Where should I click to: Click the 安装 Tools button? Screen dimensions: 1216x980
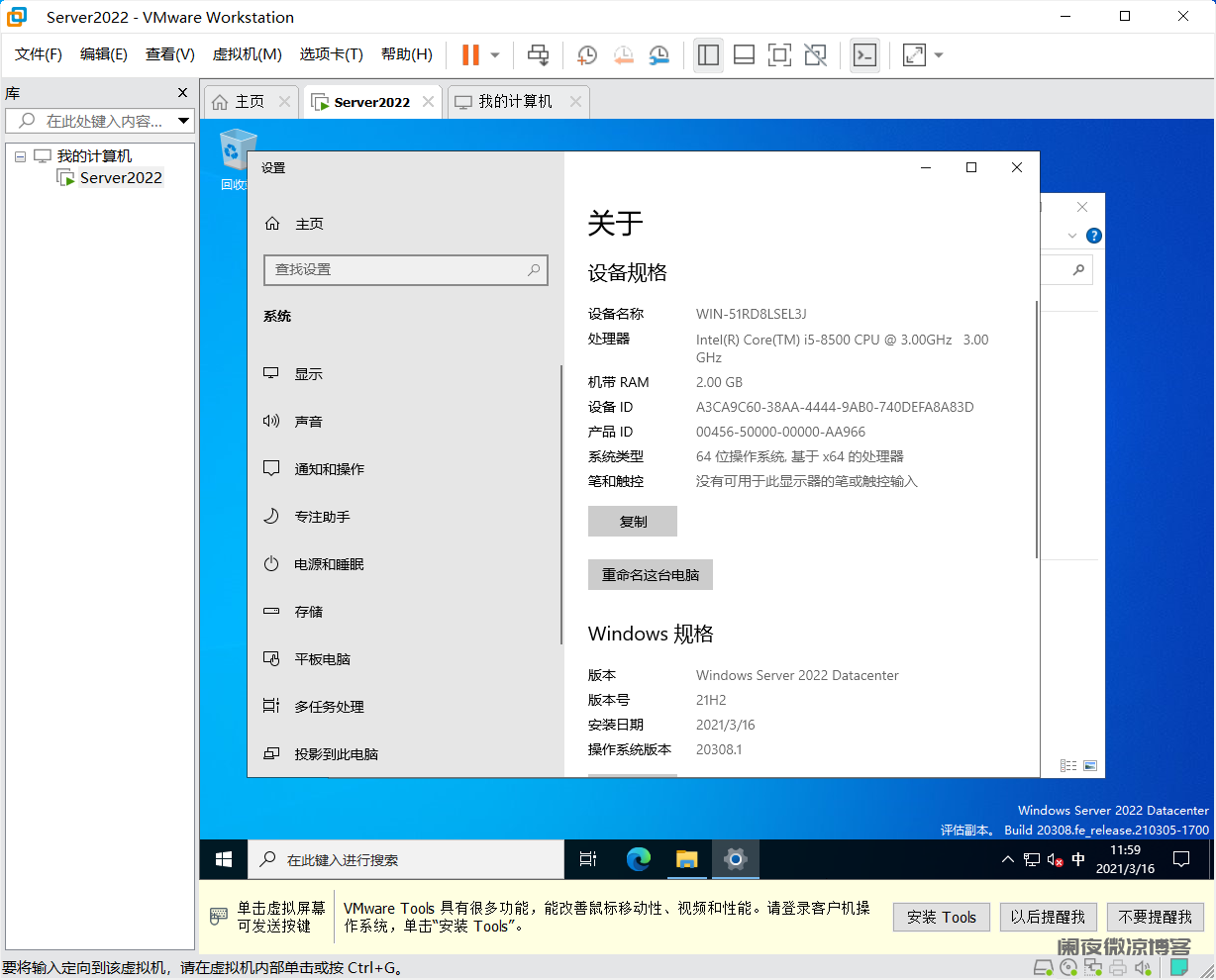(941, 917)
